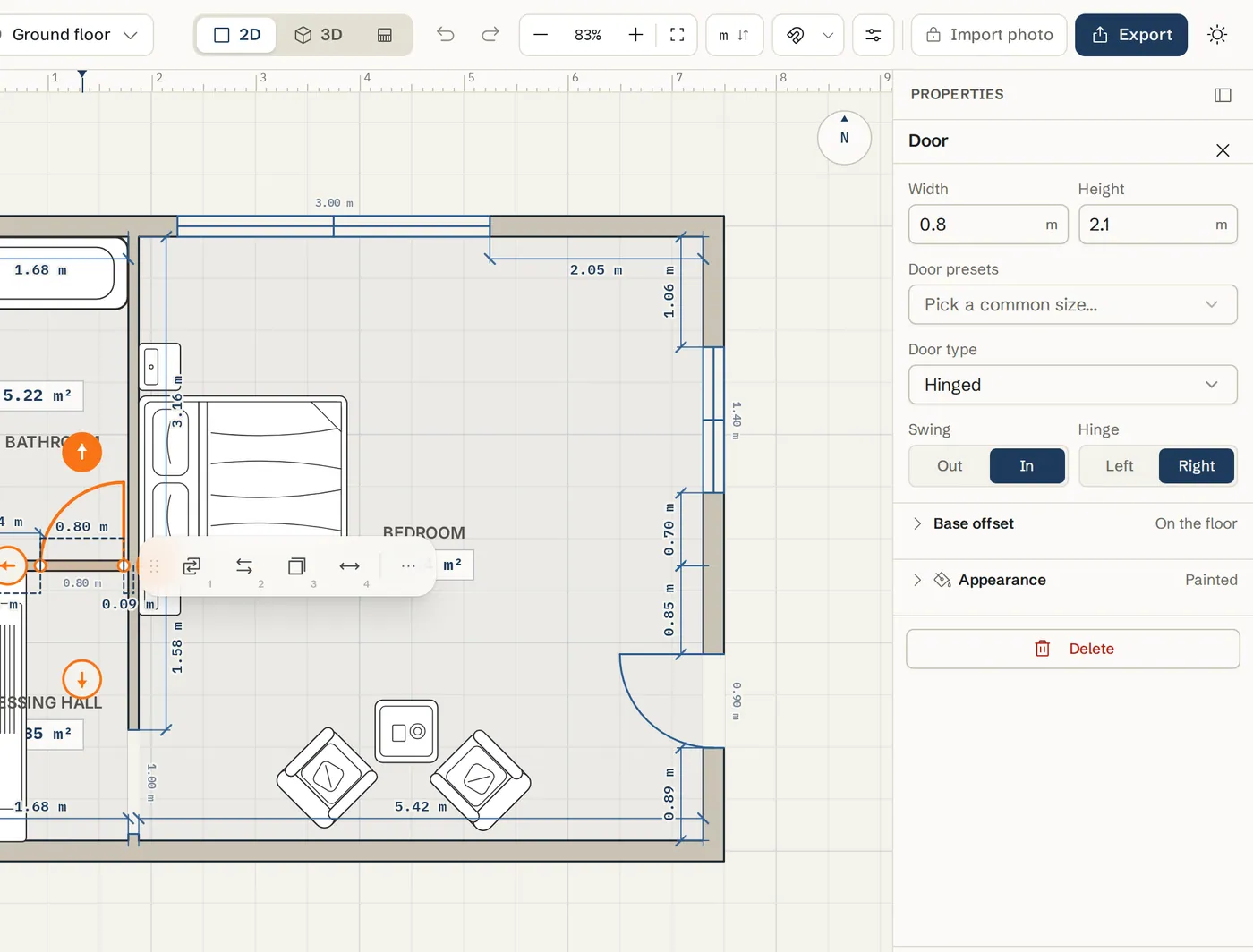1253x952 pixels.
Task: Close the Door properties
Action: (1223, 150)
